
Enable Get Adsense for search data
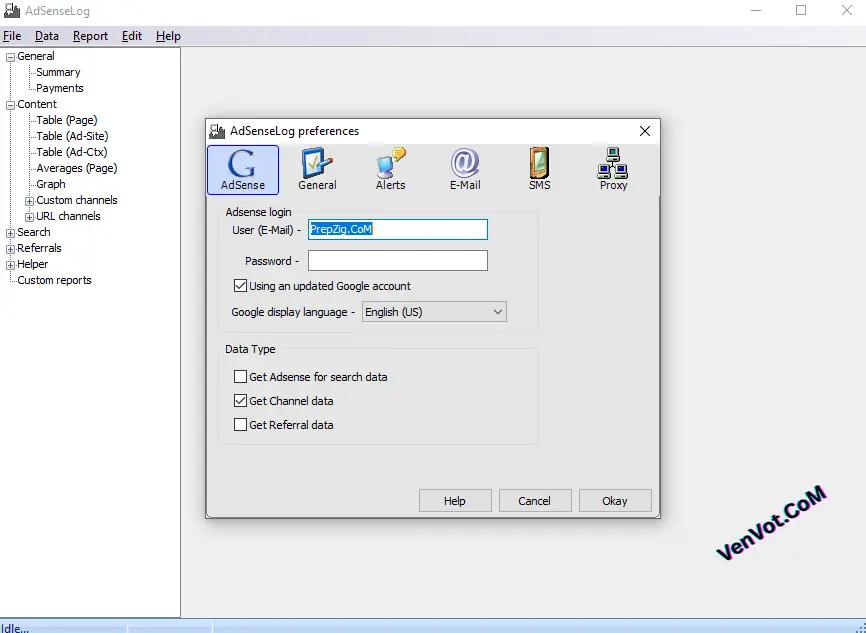click(240, 377)
